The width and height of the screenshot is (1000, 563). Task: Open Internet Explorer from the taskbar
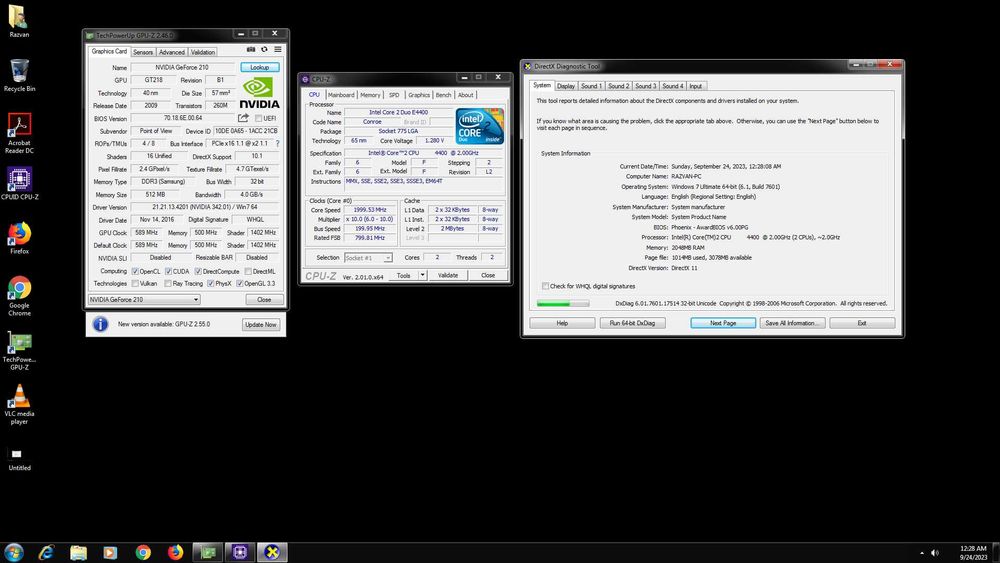[x=46, y=552]
